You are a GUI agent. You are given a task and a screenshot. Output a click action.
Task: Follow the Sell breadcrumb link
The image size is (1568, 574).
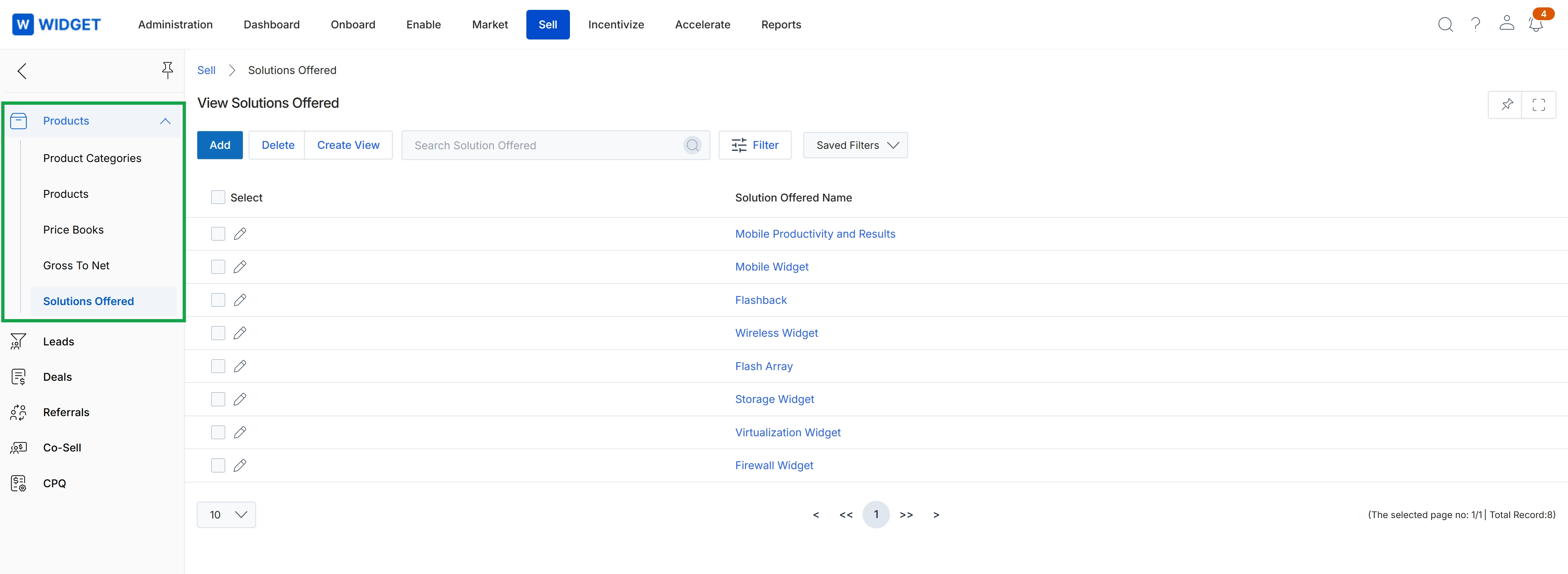[206, 70]
